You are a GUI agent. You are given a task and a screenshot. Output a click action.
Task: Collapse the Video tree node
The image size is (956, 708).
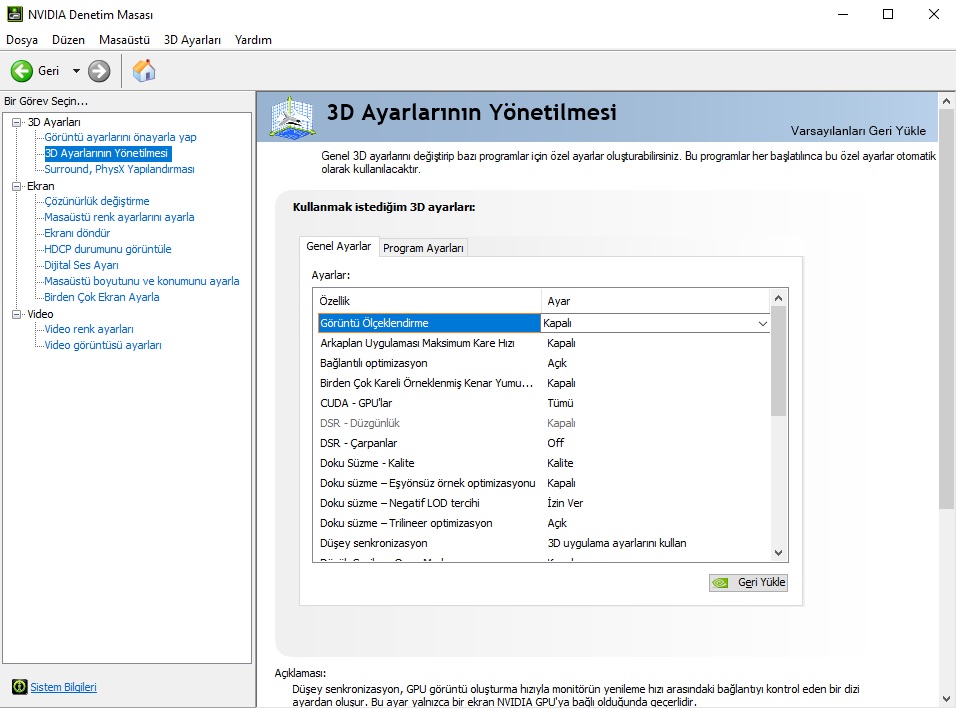[16, 315]
